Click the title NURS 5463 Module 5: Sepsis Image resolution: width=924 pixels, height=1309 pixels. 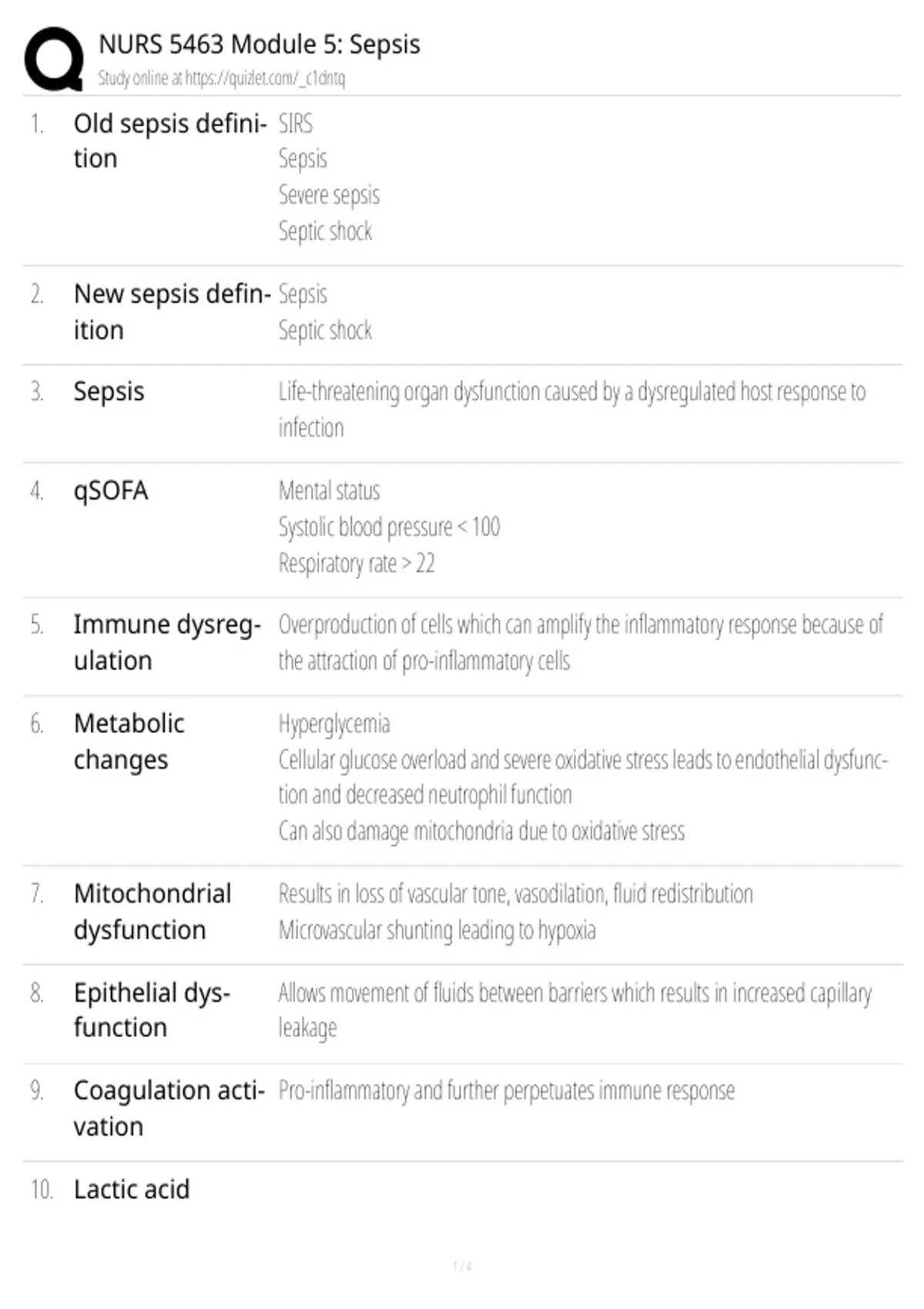(259, 44)
